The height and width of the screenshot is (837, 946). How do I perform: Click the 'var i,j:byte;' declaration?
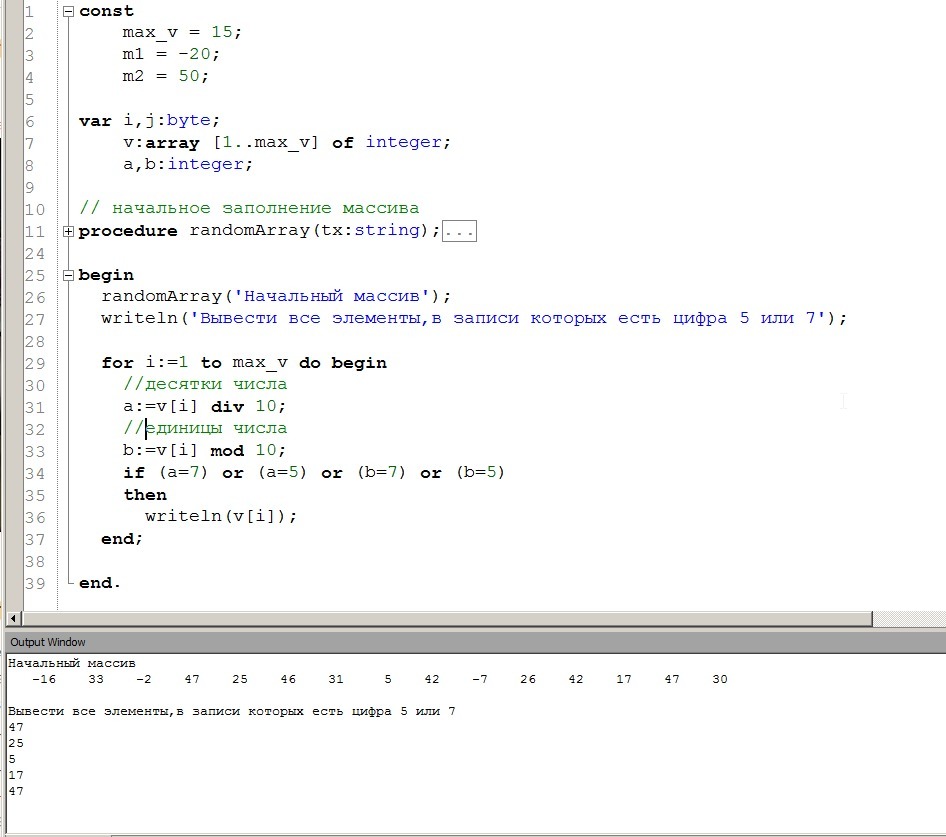[149, 120]
